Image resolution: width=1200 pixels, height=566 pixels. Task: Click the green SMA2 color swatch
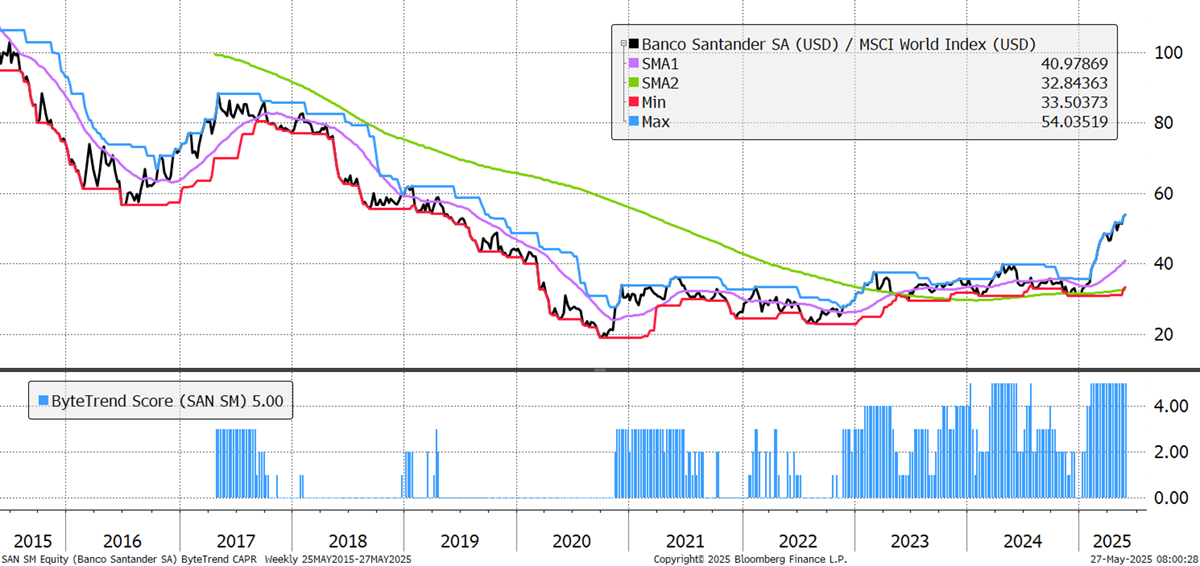tap(632, 83)
